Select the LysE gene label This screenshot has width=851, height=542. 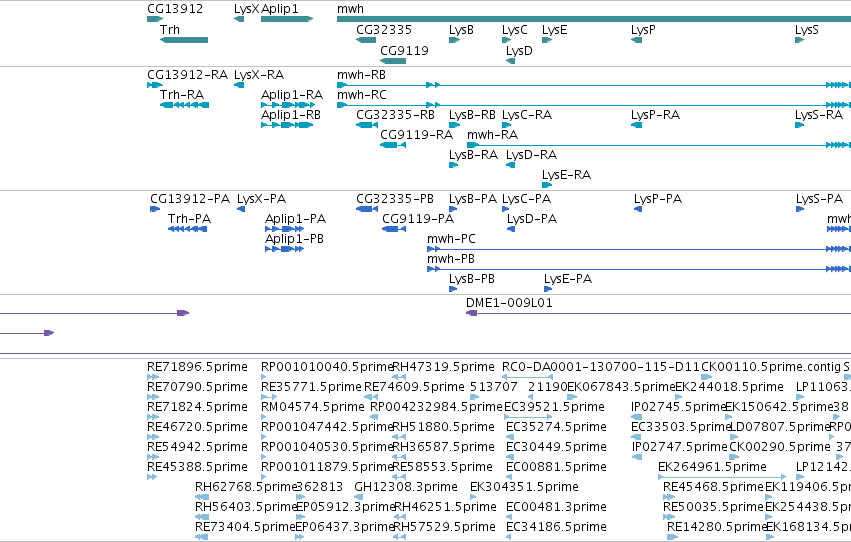pos(554,30)
